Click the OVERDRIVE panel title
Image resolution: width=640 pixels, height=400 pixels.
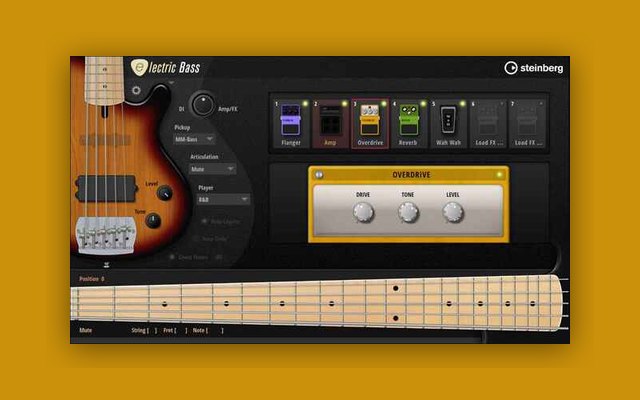[x=411, y=175]
